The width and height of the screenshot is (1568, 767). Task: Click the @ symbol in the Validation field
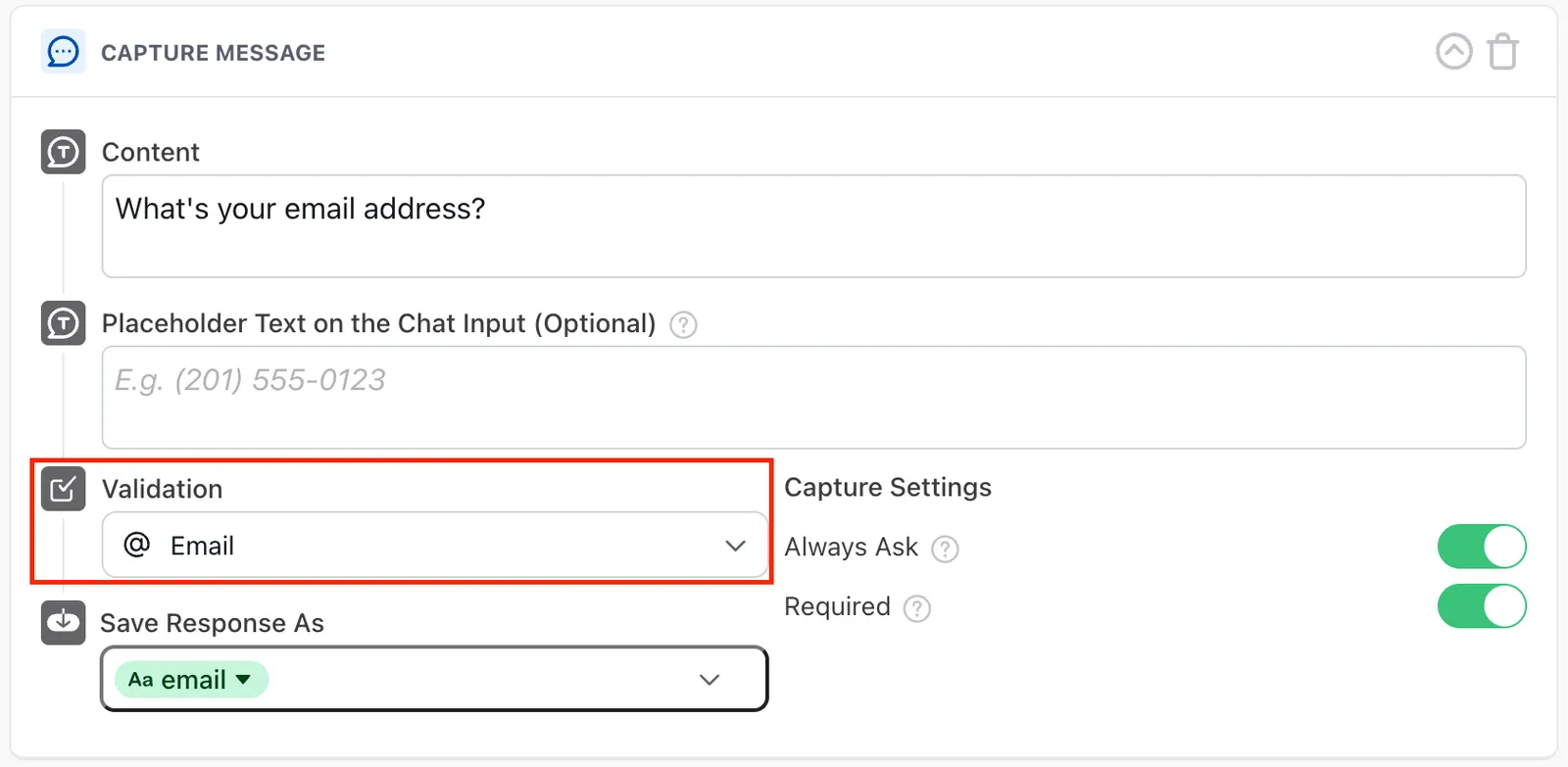point(137,545)
